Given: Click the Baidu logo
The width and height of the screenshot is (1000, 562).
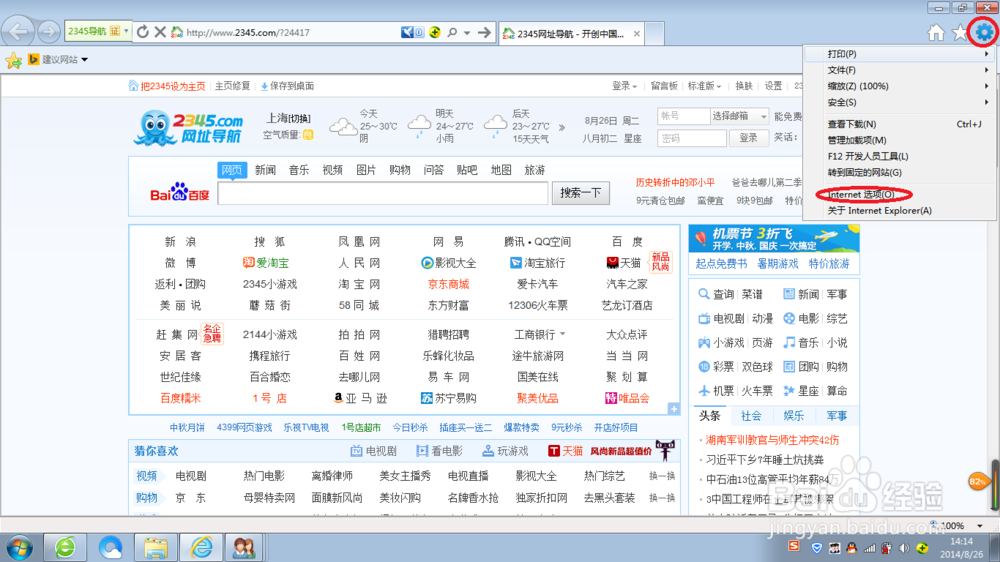Looking at the screenshot, I should point(180,192).
